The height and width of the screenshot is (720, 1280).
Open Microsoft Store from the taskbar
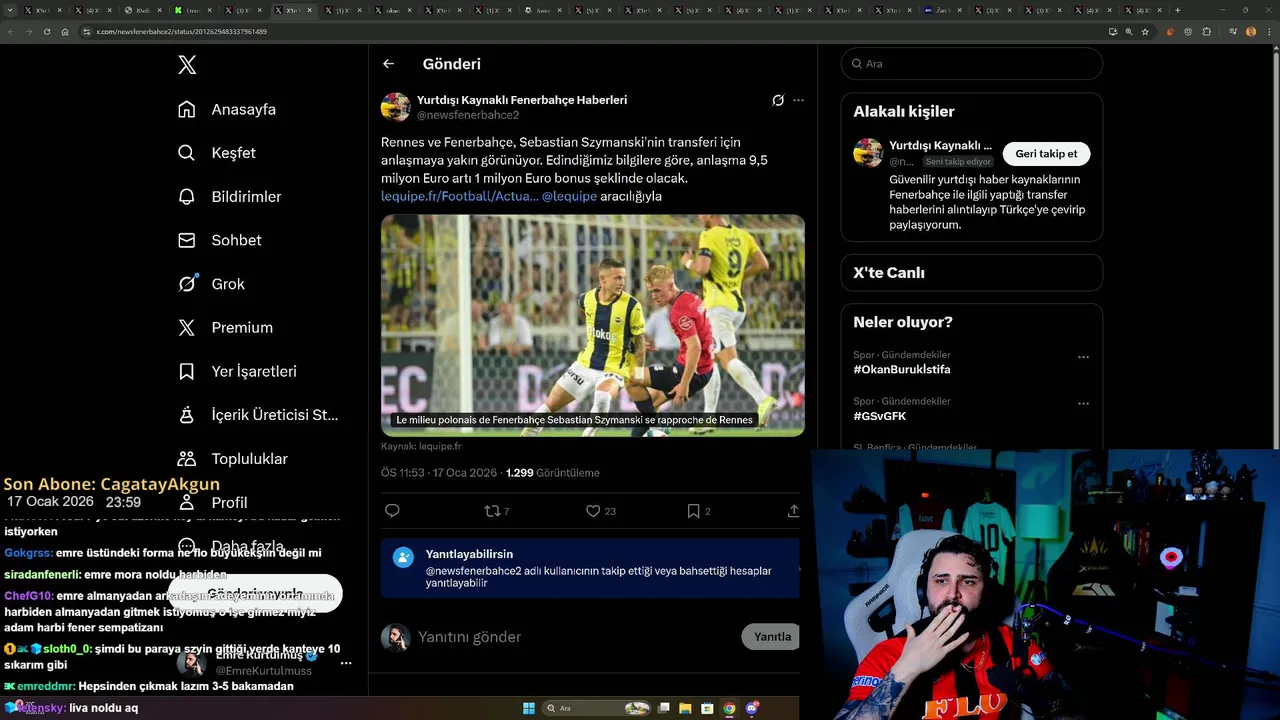(x=708, y=708)
